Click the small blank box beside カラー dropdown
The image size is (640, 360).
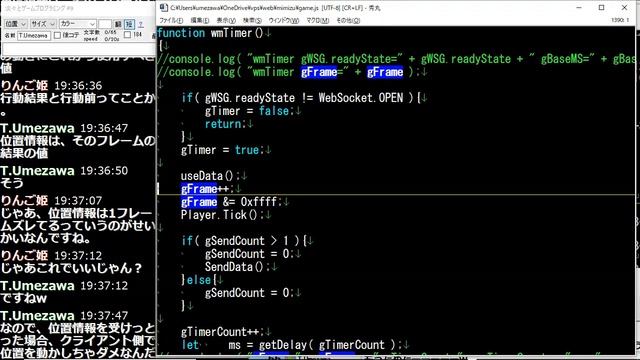pos(105,24)
